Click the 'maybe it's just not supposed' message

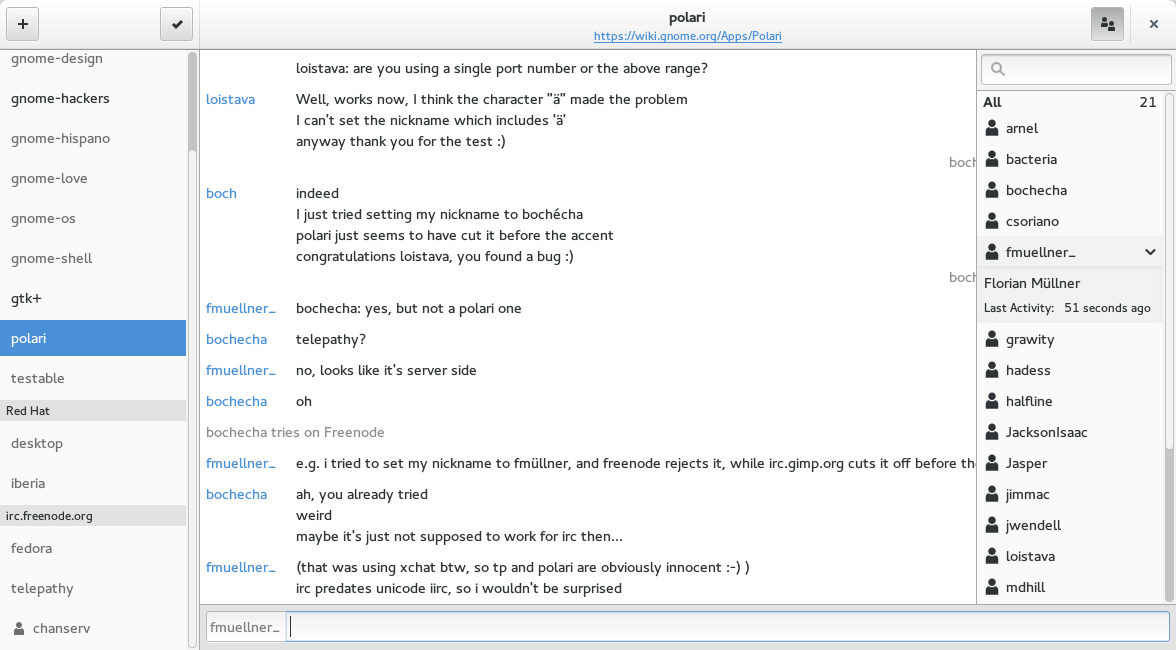click(x=459, y=536)
